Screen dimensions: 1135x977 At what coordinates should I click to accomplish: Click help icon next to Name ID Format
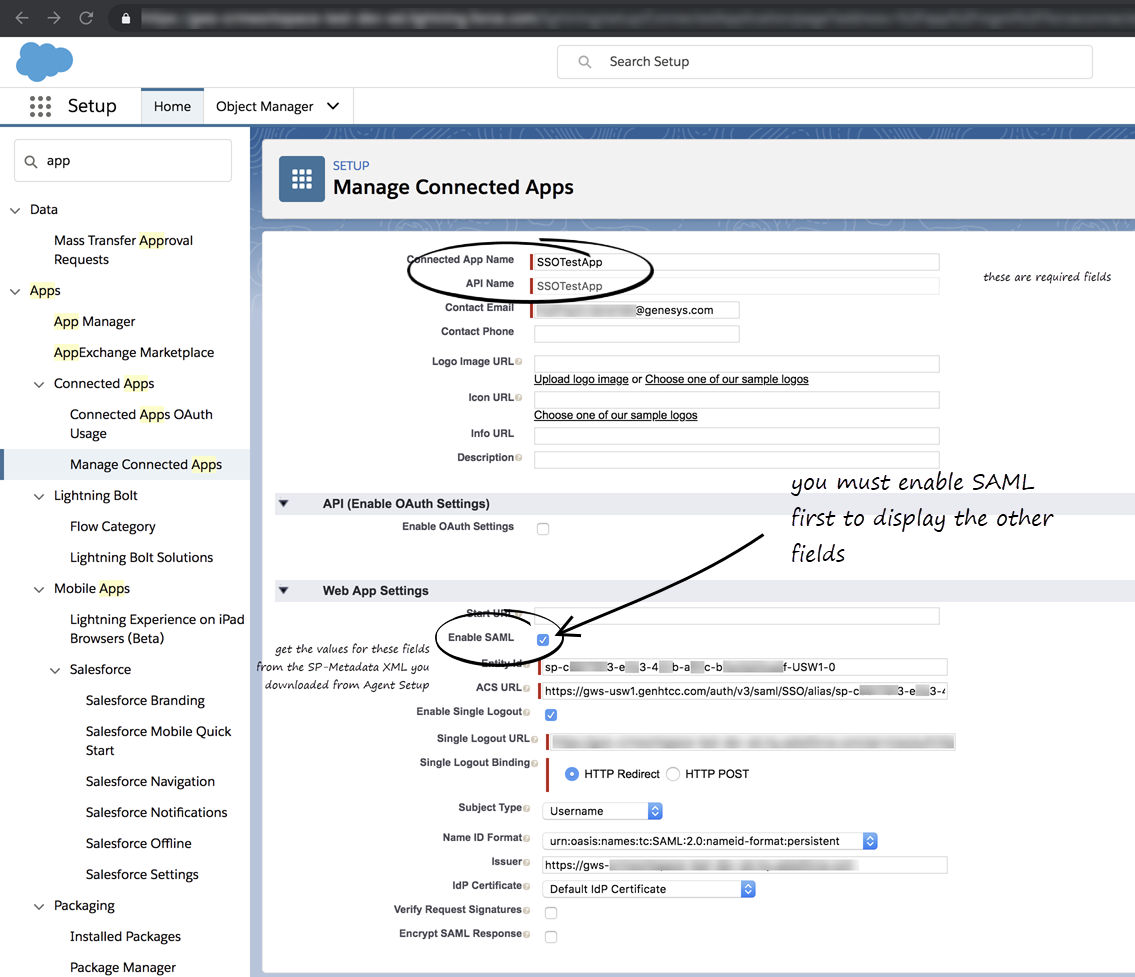click(x=526, y=838)
